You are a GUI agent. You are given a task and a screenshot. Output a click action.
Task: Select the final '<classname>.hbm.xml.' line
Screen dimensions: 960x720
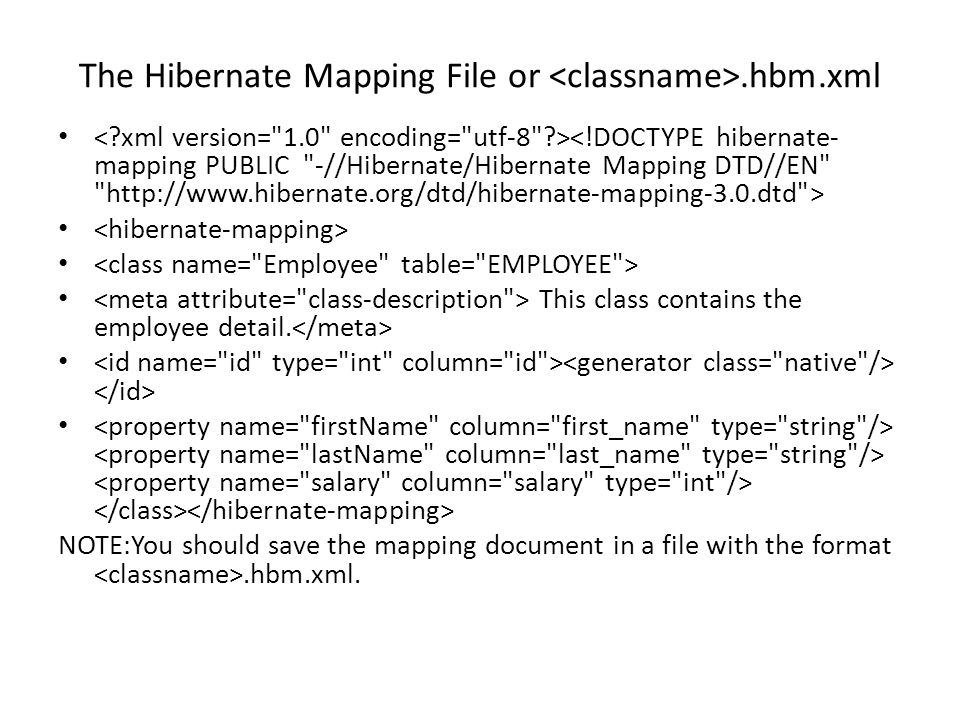point(227,574)
